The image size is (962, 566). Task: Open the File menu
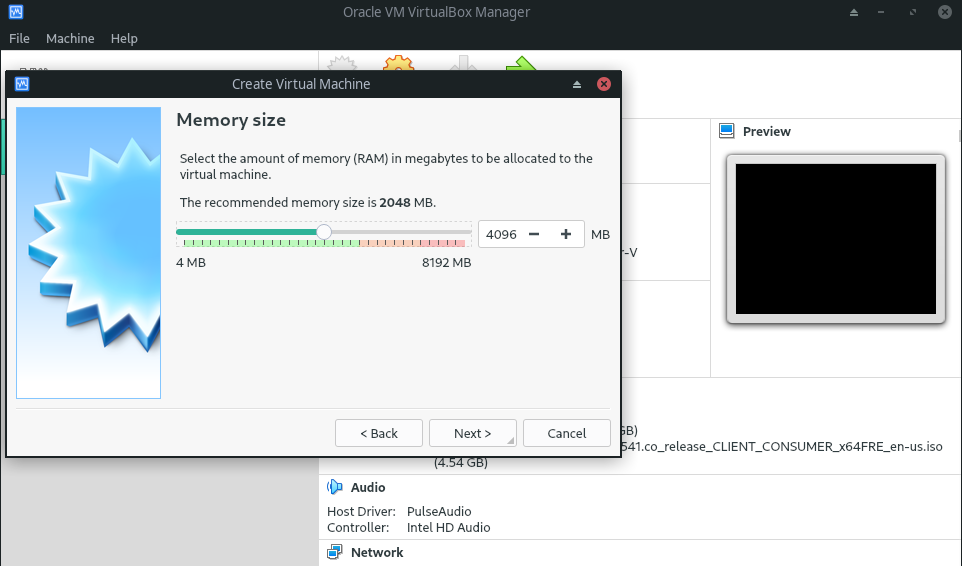point(19,38)
